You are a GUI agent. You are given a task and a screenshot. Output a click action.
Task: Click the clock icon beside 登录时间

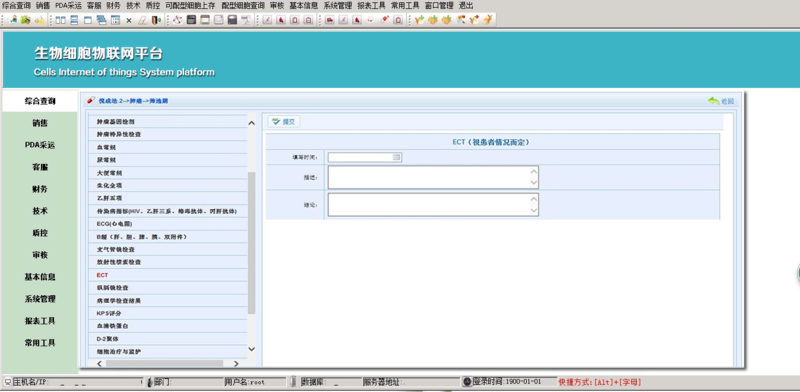467,382
